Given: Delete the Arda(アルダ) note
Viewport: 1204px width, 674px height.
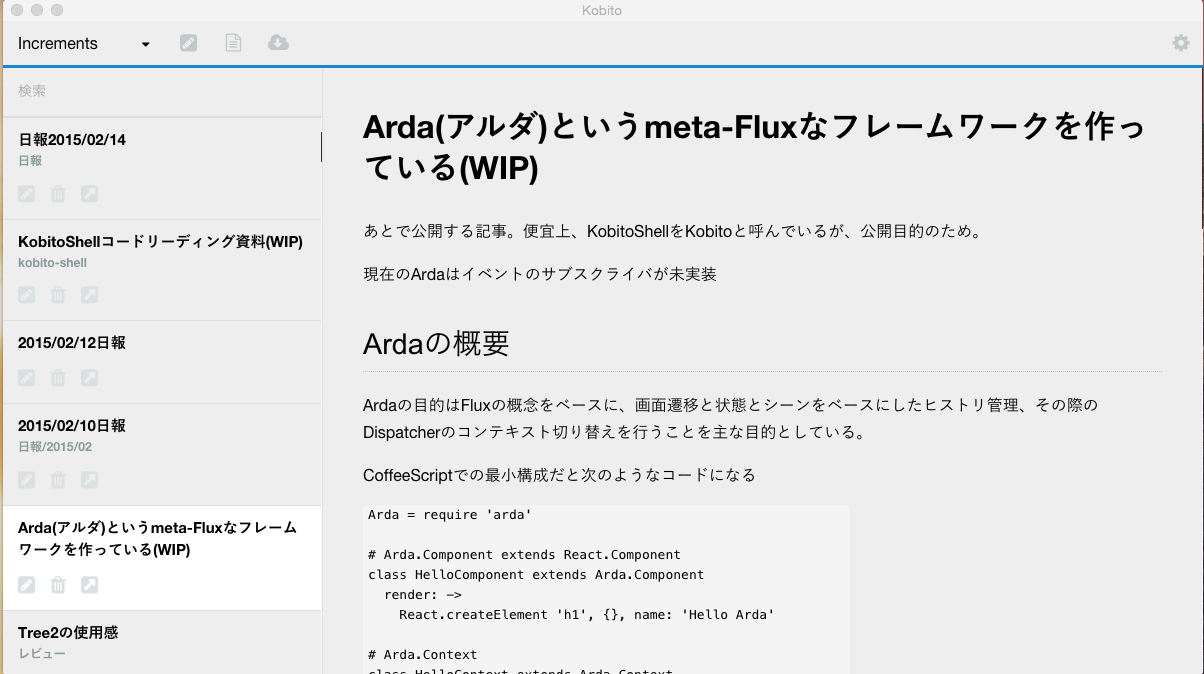Looking at the screenshot, I should tap(58, 585).
